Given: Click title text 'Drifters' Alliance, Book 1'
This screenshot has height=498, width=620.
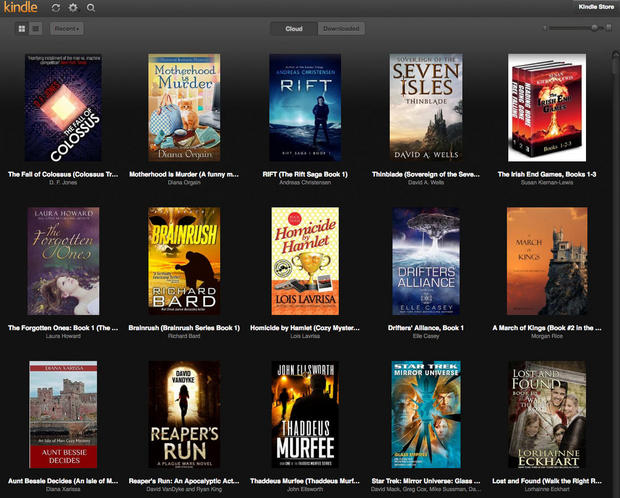Looking at the screenshot, I should click(x=426, y=328).
